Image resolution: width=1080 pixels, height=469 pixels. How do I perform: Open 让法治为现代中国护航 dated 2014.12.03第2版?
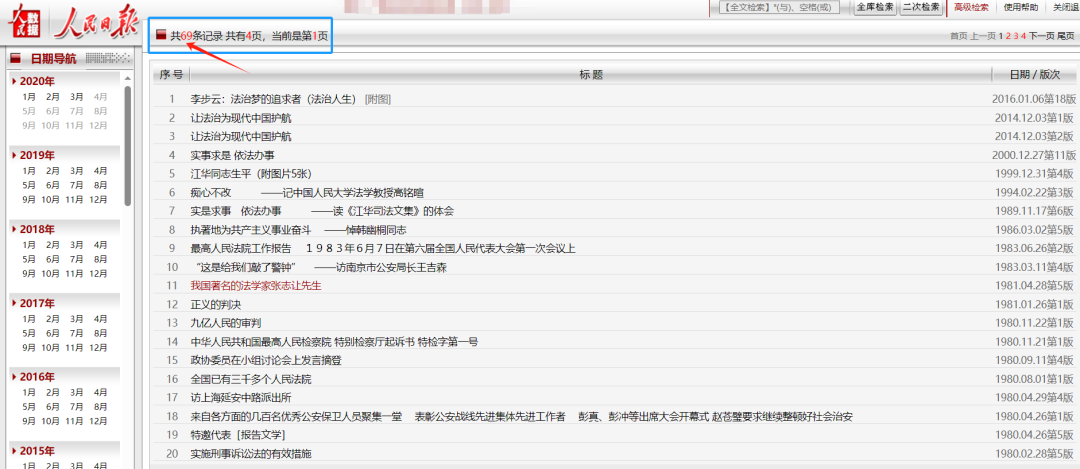(x=240, y=136)
